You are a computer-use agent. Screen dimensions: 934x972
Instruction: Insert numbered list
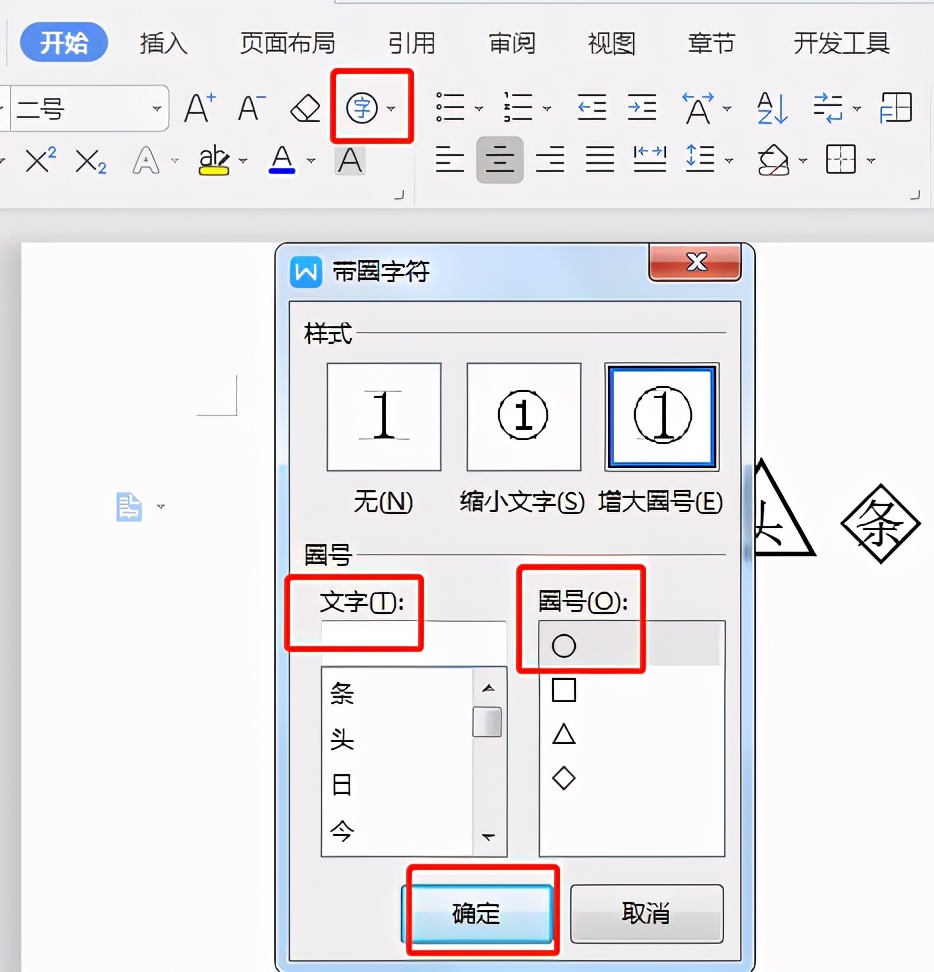(518, 107)
